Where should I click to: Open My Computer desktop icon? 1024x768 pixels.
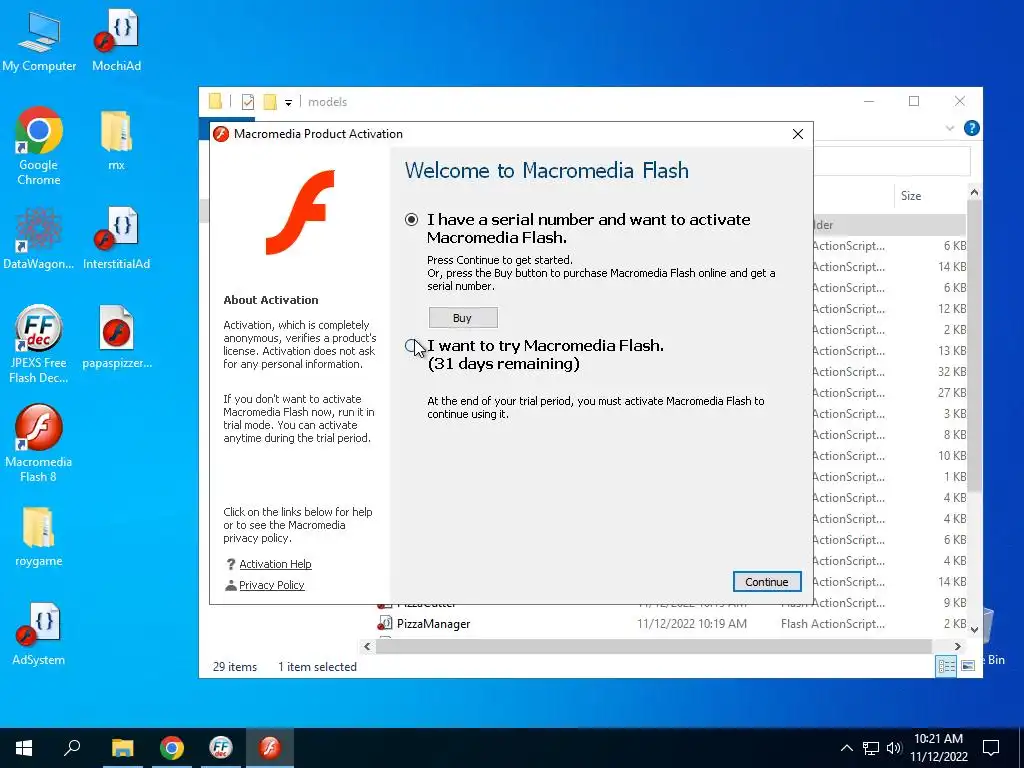coord(39,40)
